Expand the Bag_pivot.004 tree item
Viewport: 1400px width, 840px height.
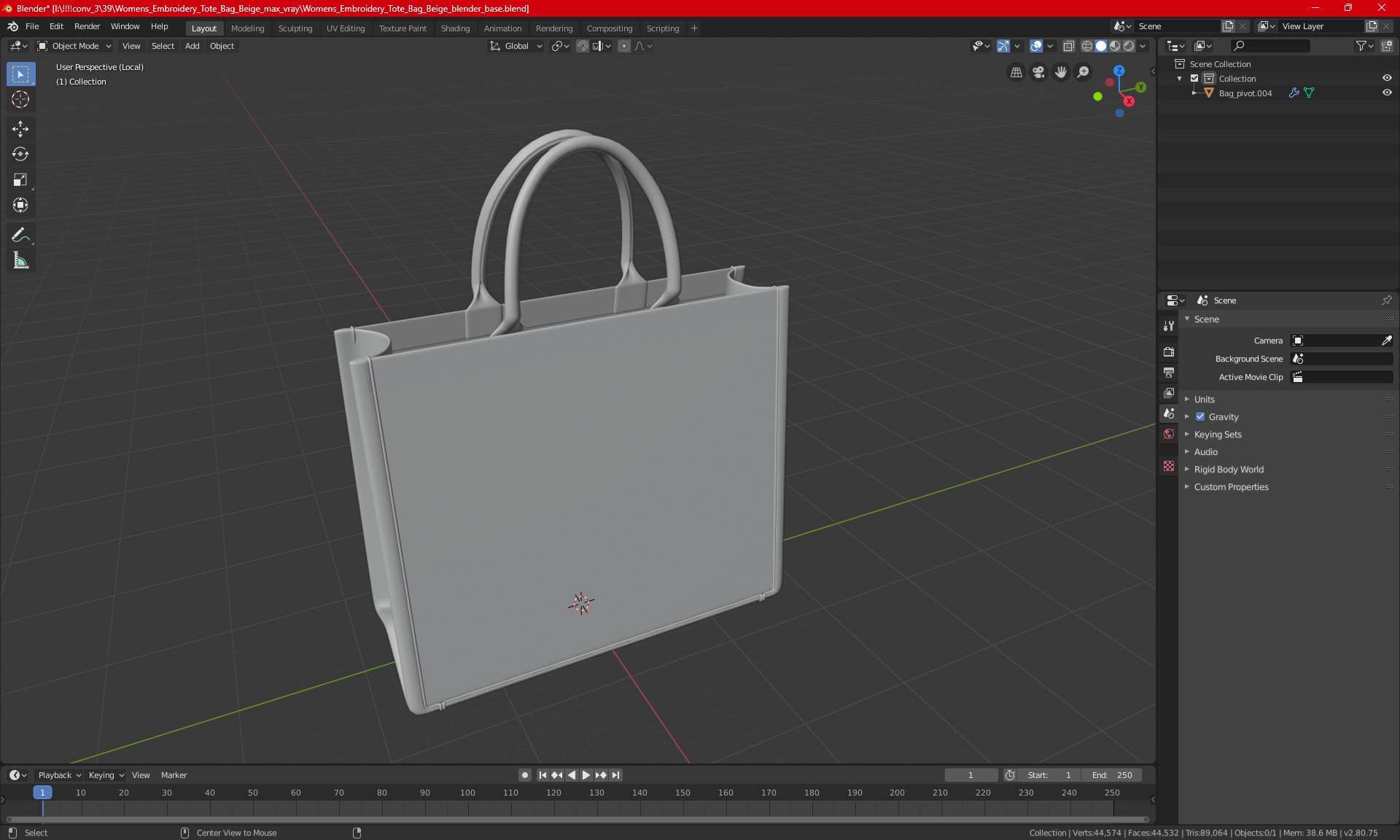[x=1194, y=93]
